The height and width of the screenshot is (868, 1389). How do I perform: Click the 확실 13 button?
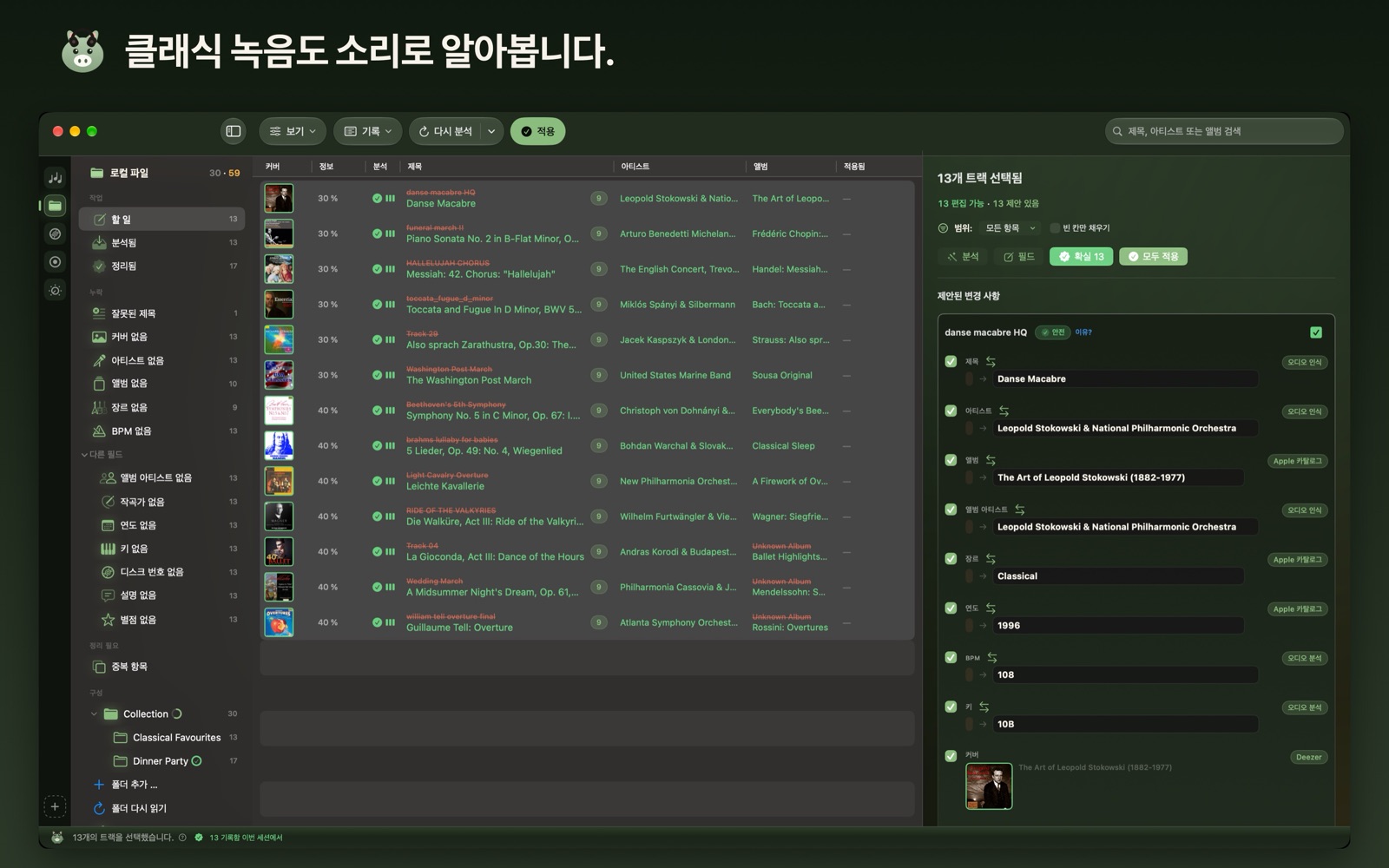[1081, 257]
